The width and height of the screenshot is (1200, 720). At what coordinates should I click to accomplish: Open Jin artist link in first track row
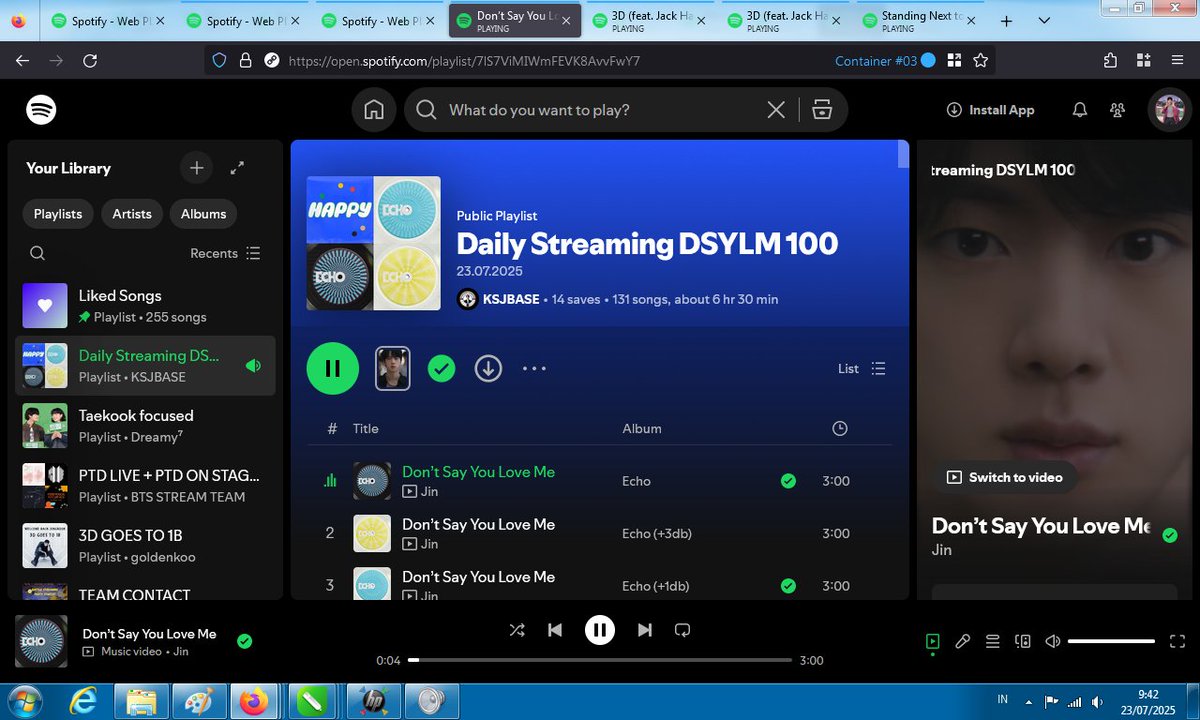coord(429,491)
